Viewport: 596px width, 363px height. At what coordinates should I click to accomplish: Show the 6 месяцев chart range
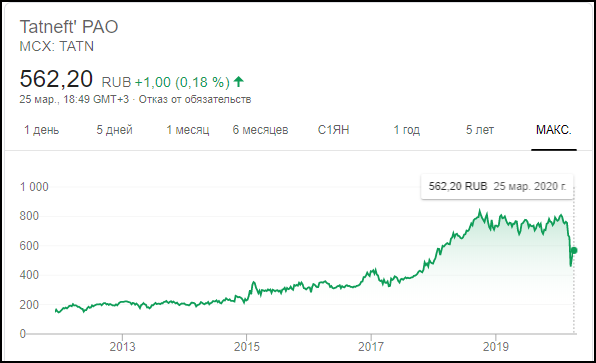click(260, 130)
